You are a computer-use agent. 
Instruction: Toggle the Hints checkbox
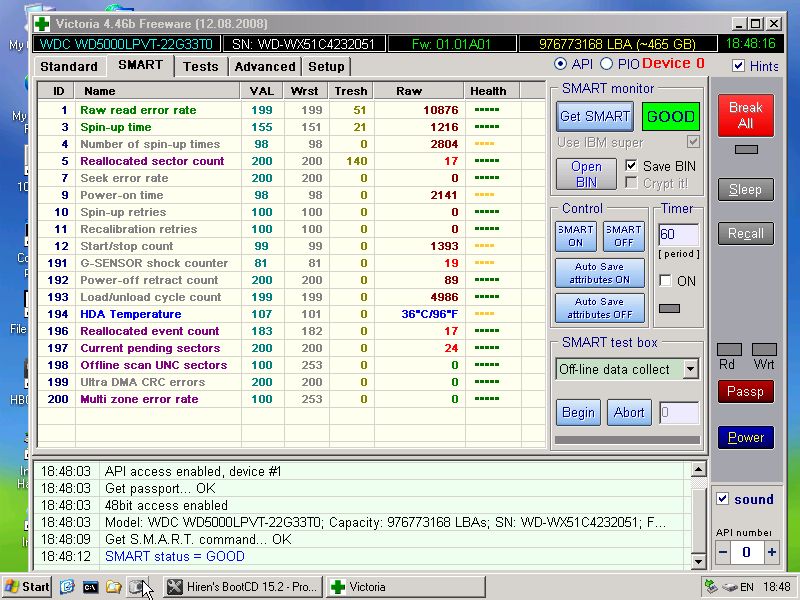(738, 66)
